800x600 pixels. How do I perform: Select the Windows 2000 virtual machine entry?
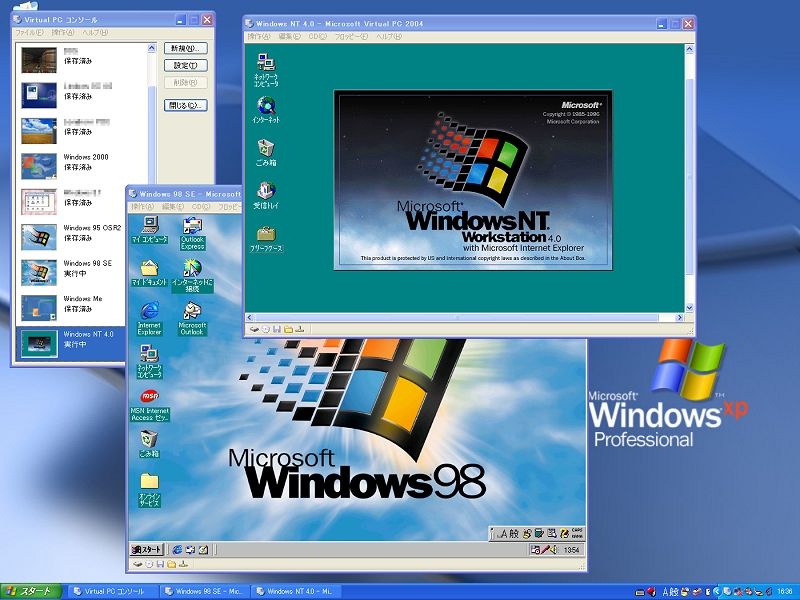click(83, 165)
